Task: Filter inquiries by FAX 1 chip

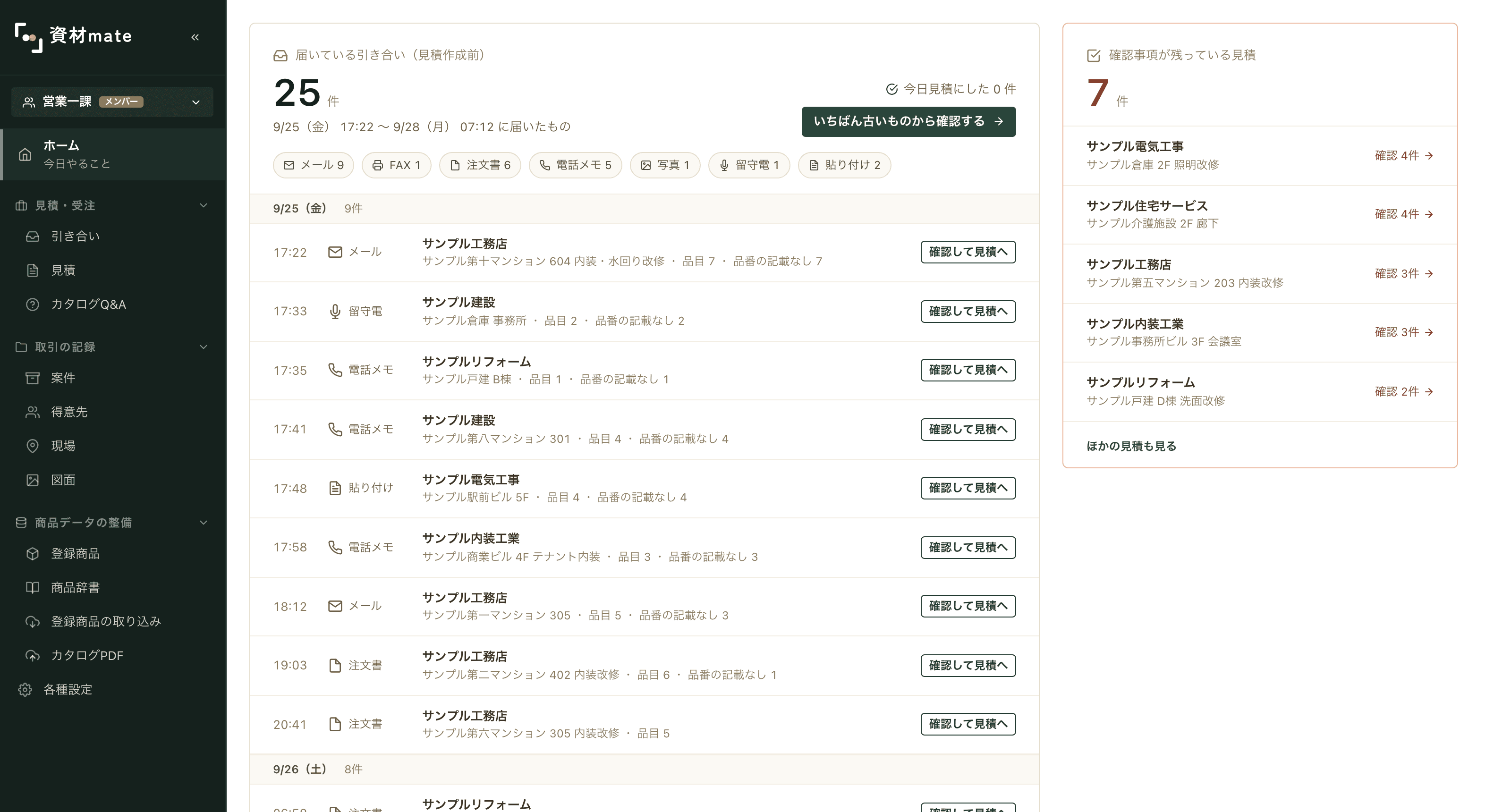Action: [397, 165]
